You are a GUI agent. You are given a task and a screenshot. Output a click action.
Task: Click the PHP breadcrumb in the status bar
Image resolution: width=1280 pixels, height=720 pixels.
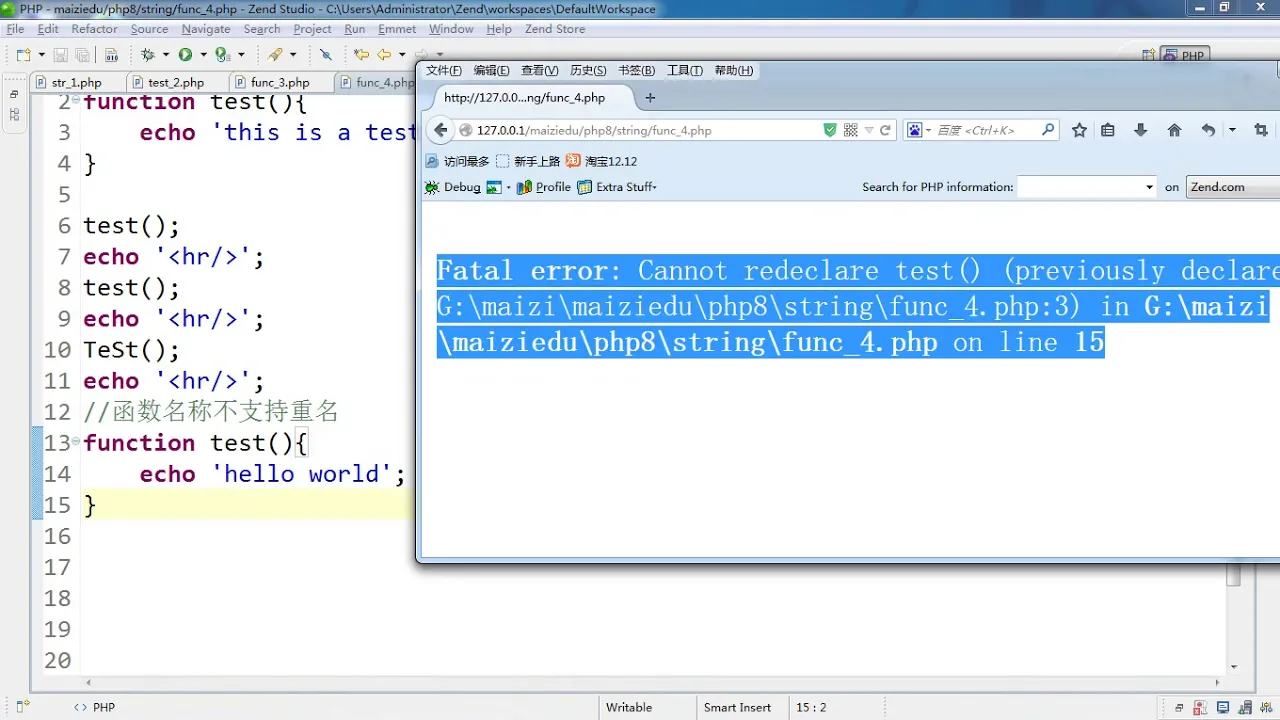95,707
